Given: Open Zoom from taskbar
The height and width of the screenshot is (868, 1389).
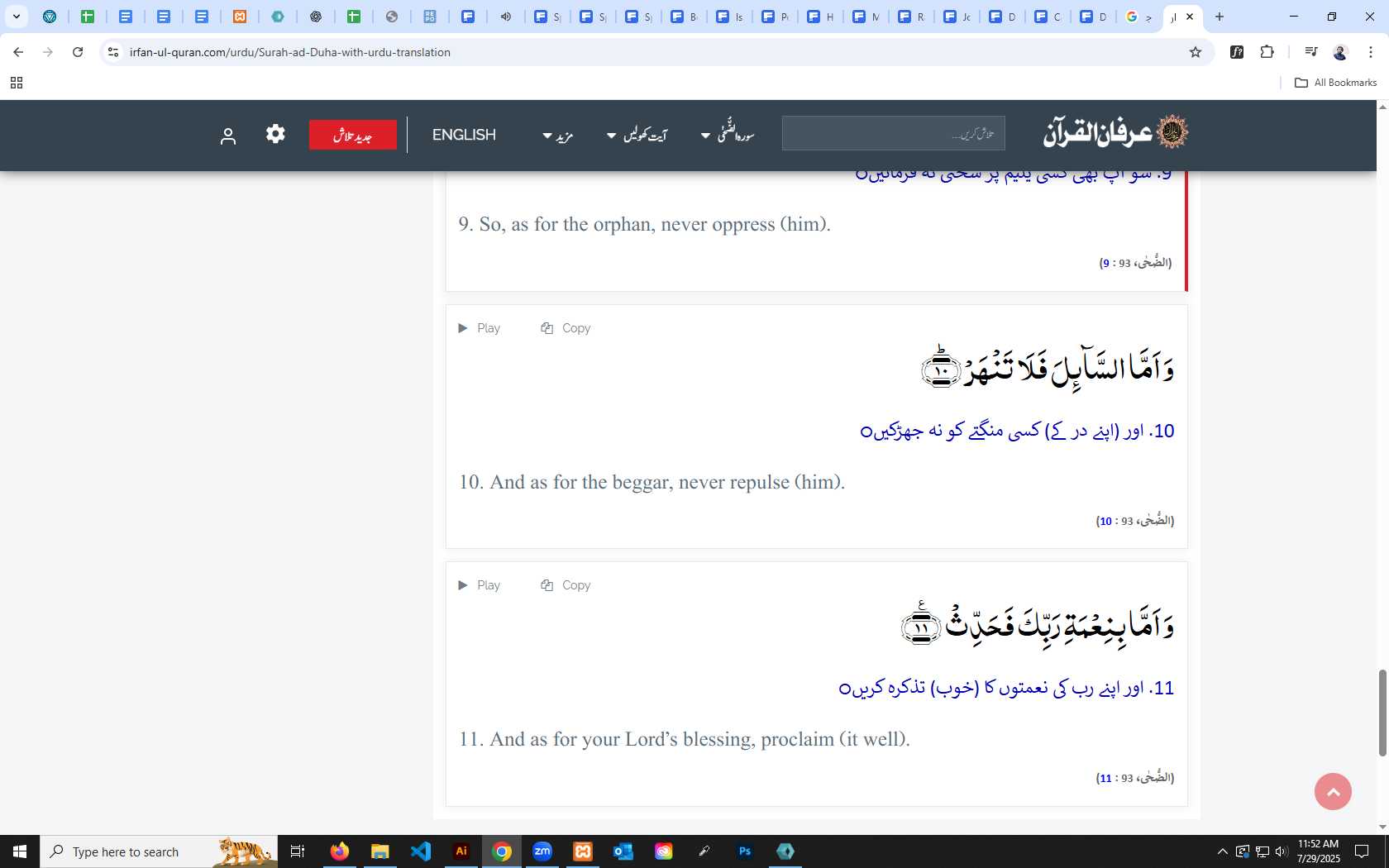Looking at the screenshot, I should click(x=542, y=851).
